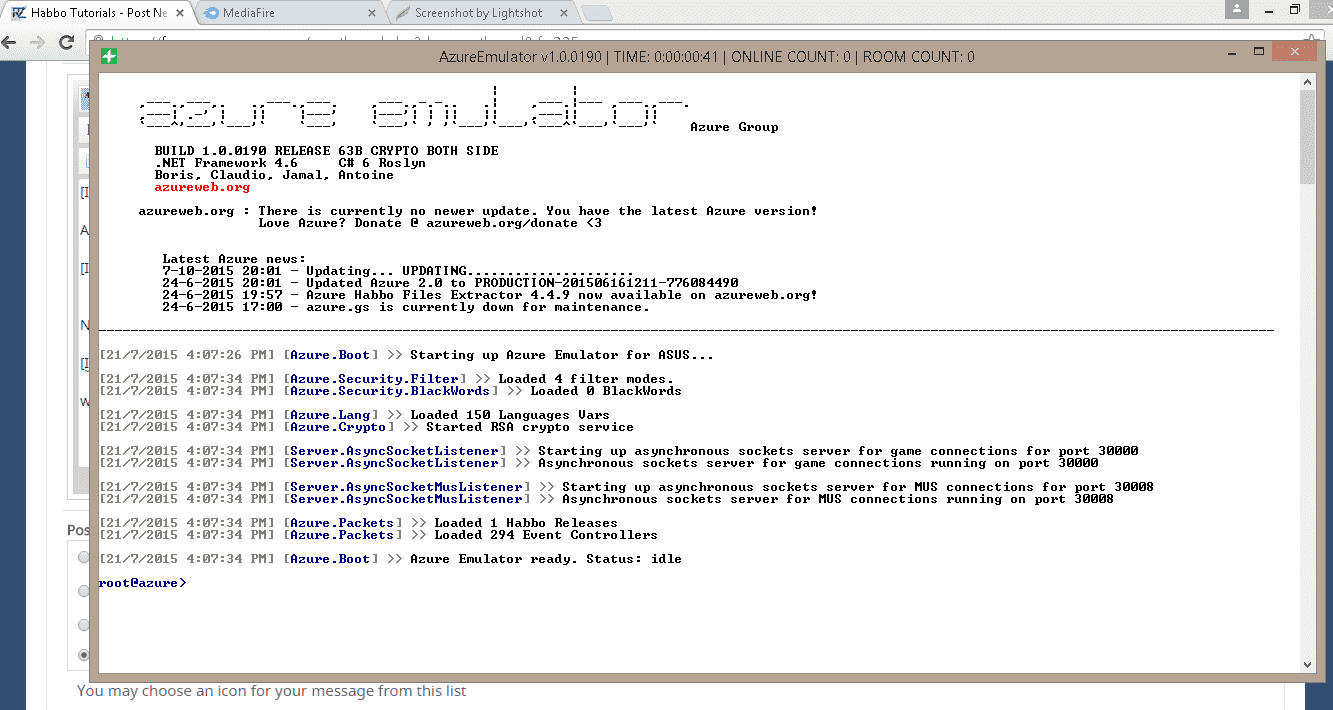Click 'Starting up Azure Emulator for ASUS' log line

(x=406, y=355)
